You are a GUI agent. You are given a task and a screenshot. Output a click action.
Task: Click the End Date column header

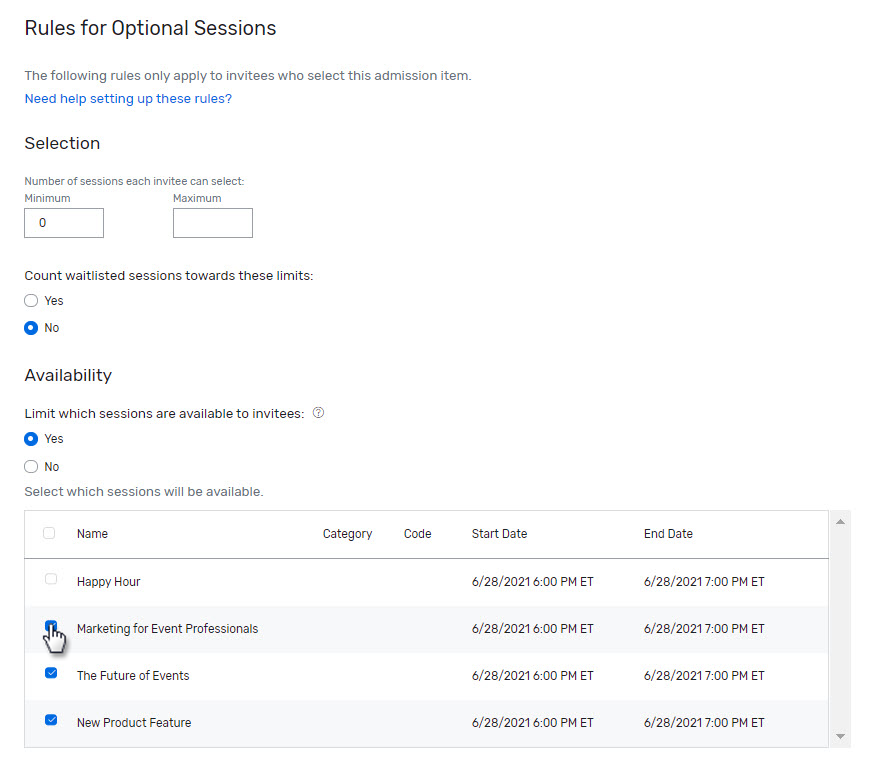tap(668, 533)
